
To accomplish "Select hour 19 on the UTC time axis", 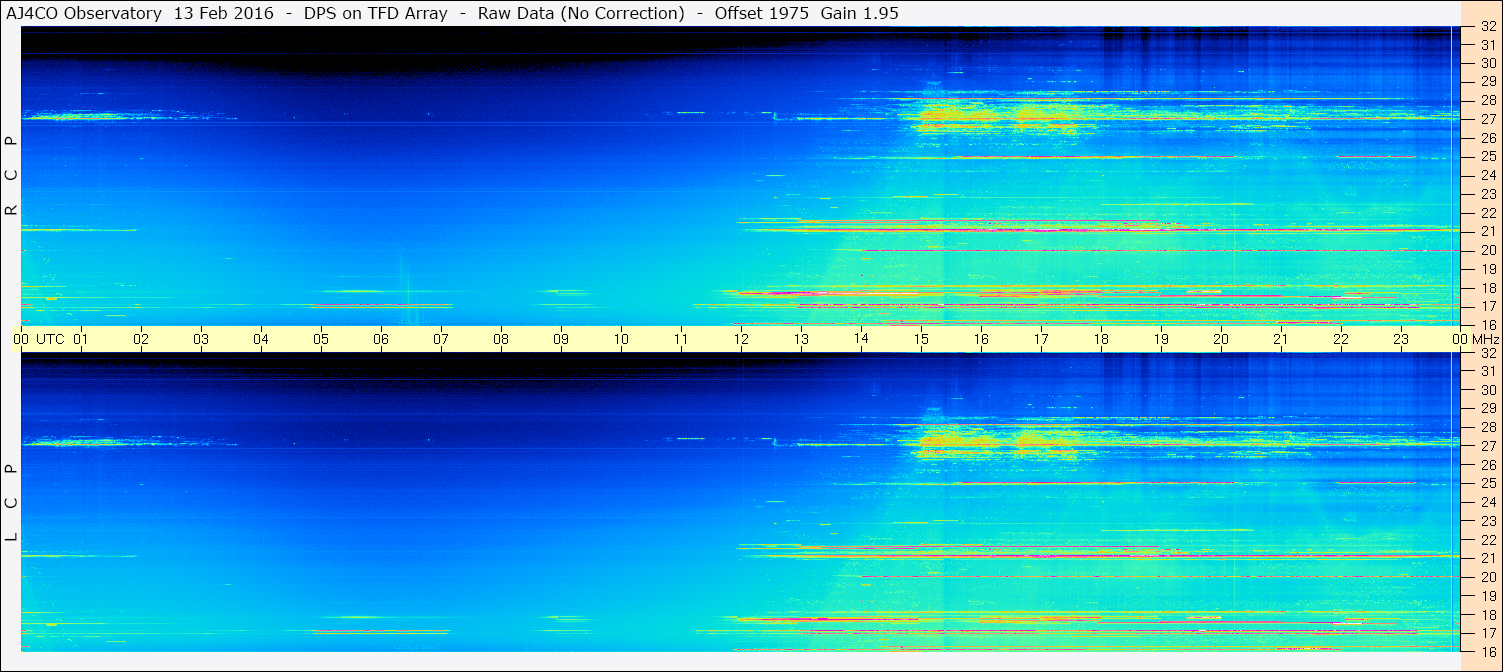I will [x=1161, y=339].
